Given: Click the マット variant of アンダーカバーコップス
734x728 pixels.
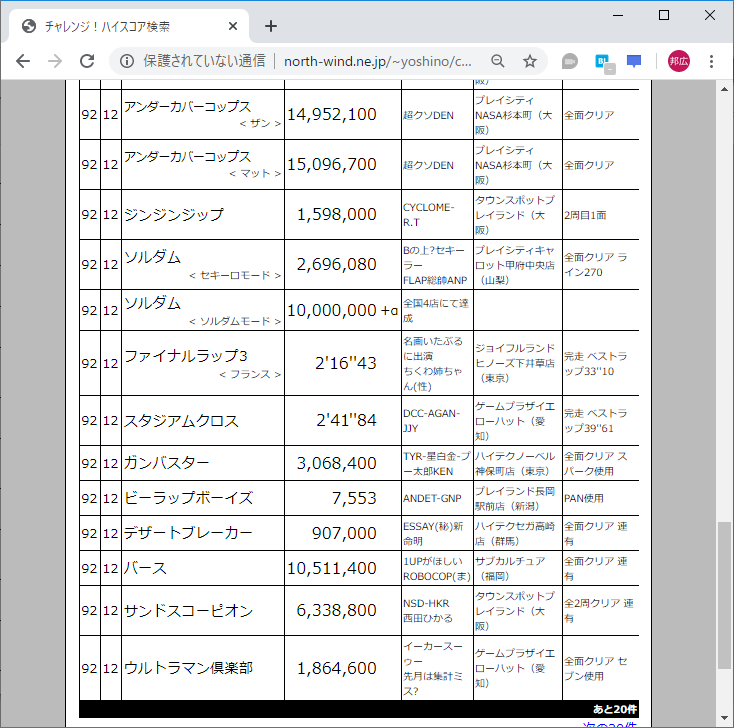Looking at the screenshot, I should point(255,174).
